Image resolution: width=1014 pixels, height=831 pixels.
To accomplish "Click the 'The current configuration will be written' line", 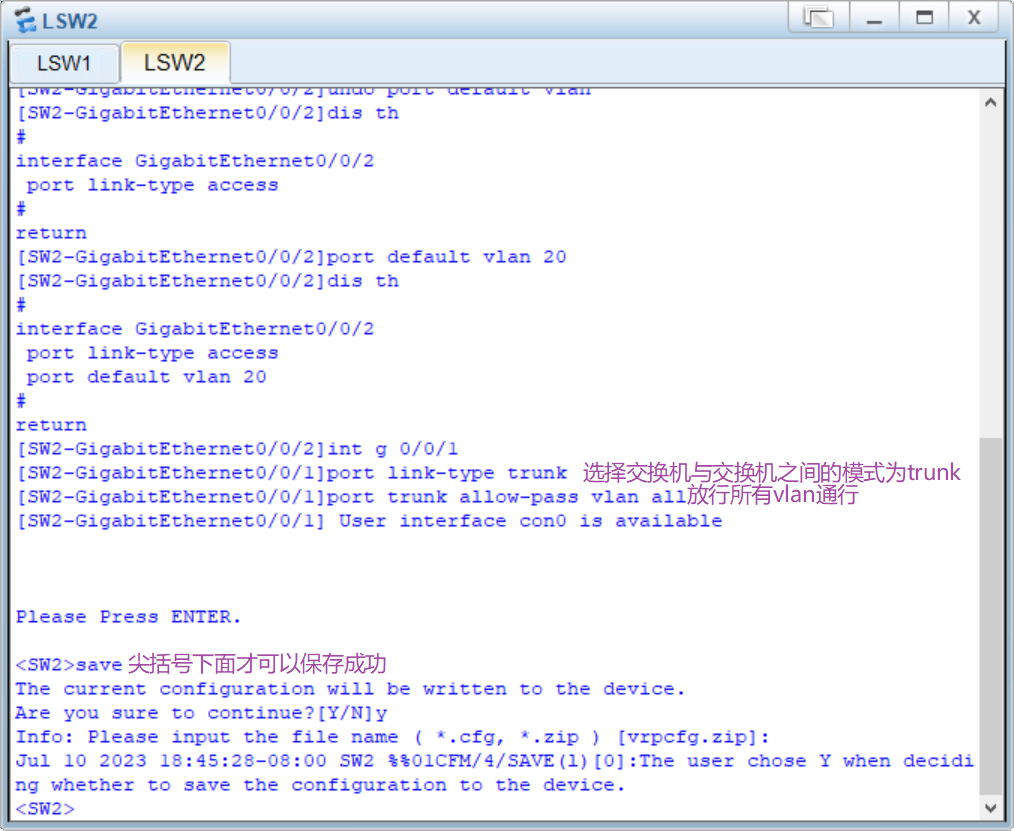I will [x=350, y=689].
